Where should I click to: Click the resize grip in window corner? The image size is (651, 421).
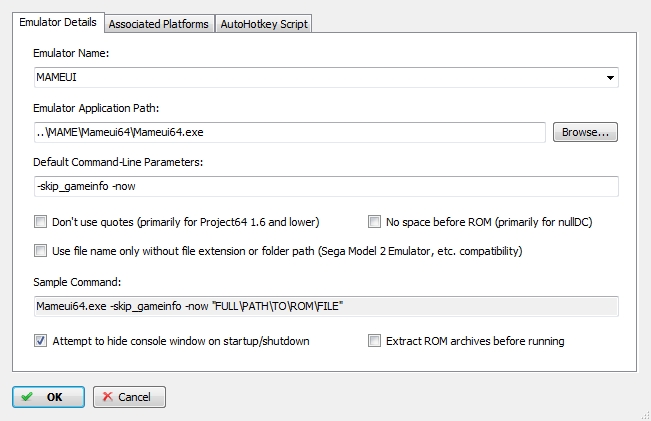tap(645, 415)
